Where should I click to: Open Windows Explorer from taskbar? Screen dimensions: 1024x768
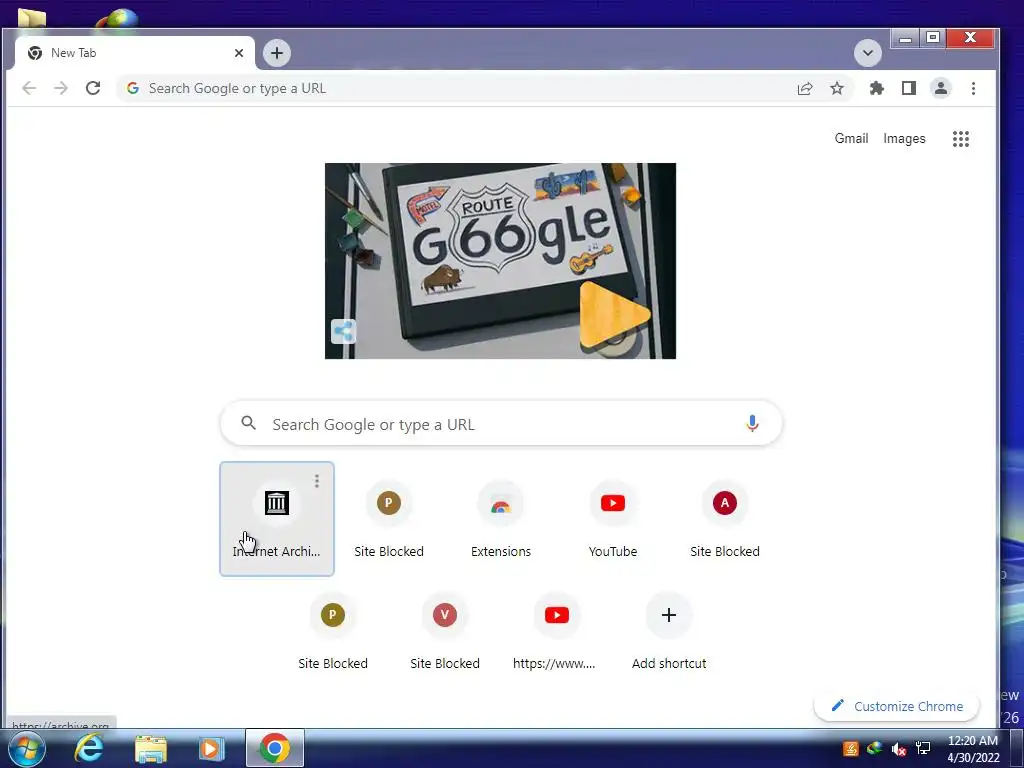tap(151, 748)
